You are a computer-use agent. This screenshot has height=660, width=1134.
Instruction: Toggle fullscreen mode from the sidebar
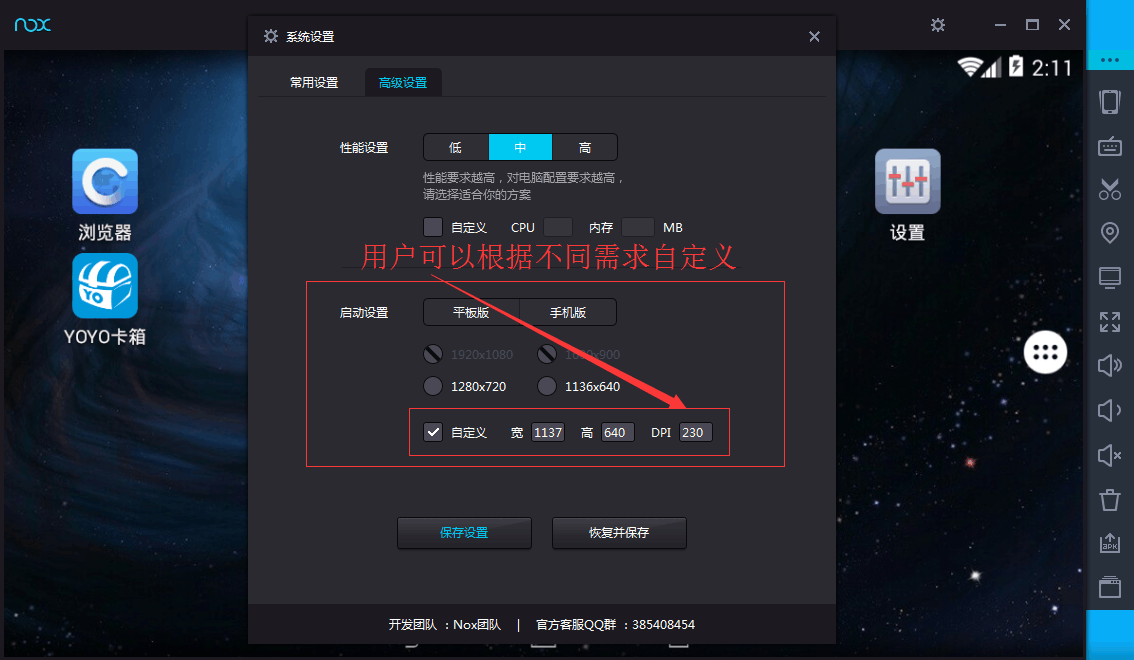coord(1109,322)
